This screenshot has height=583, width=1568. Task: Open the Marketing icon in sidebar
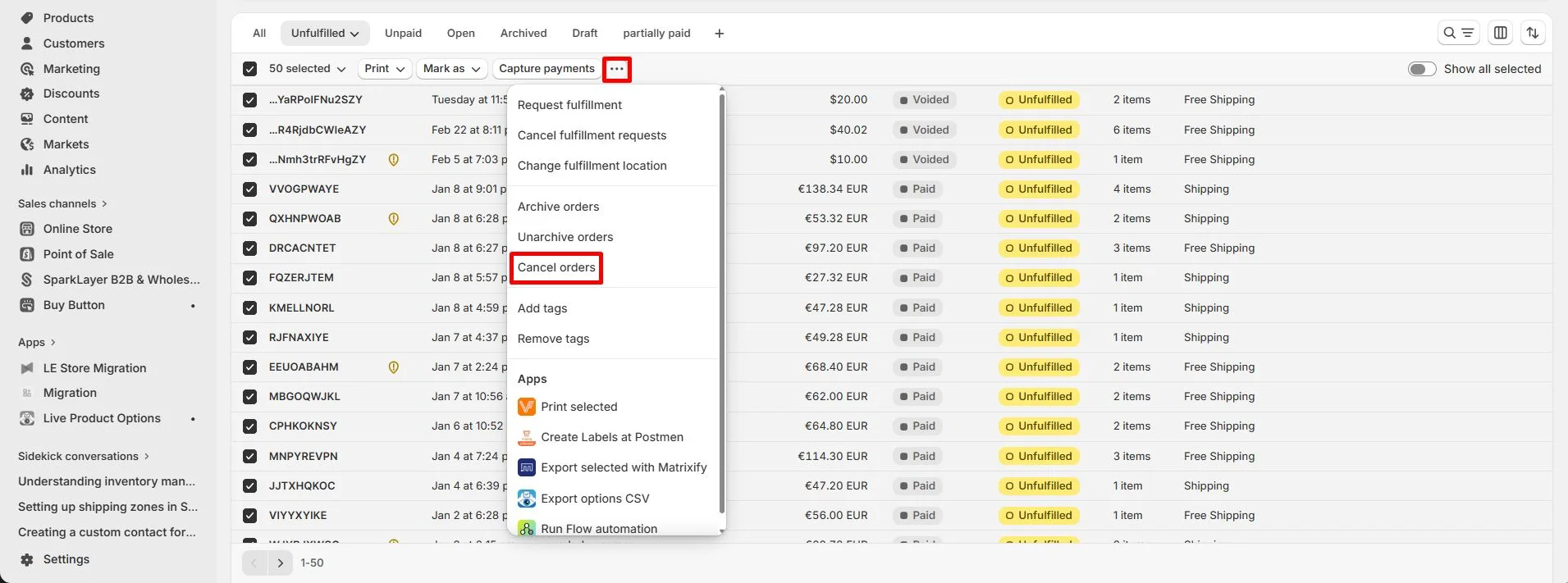[27, 69]
